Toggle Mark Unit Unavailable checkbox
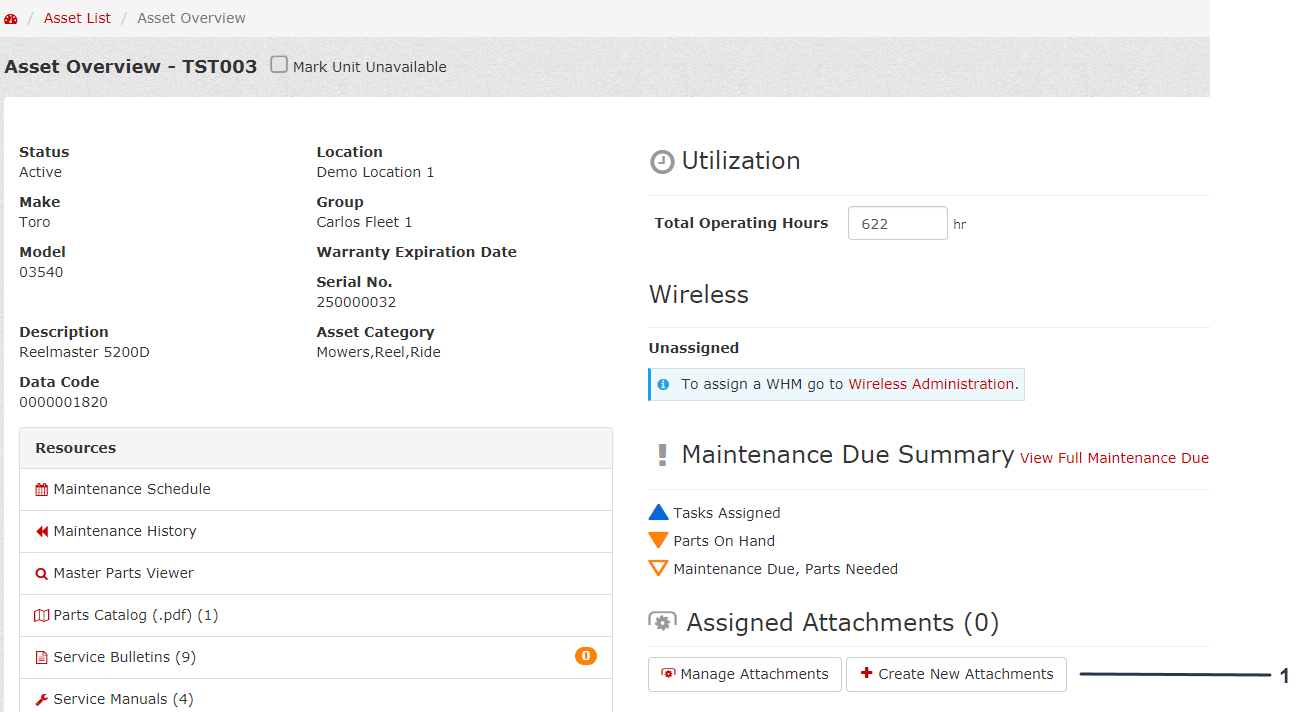 tap(279, 65)
